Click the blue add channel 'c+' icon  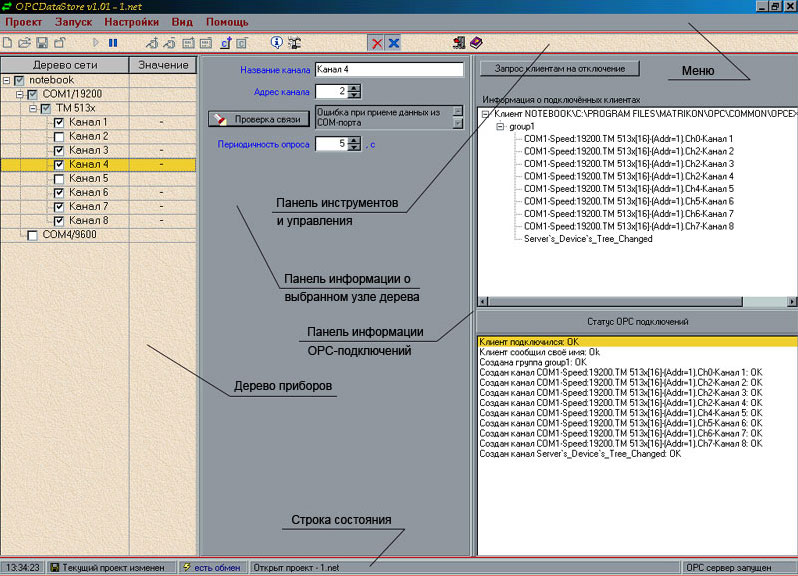point(226,43)
